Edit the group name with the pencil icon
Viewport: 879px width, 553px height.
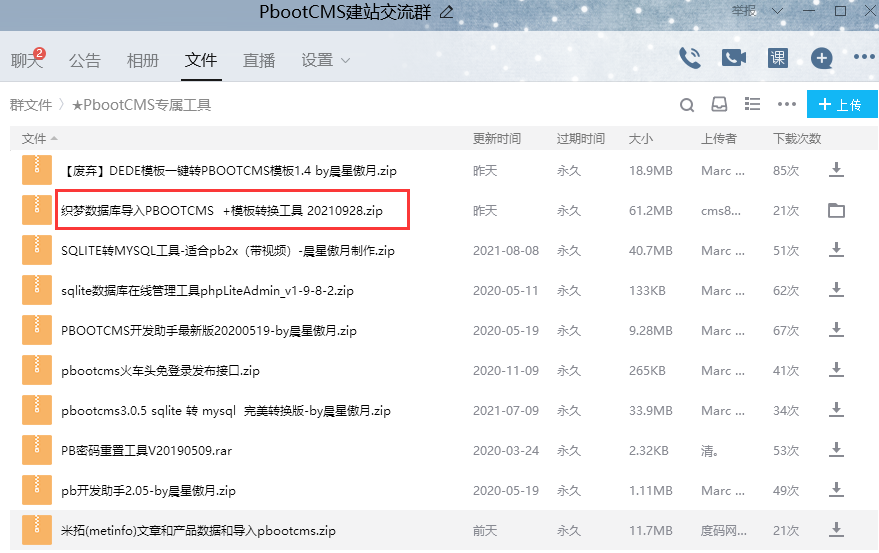click(x=447, y=12)
